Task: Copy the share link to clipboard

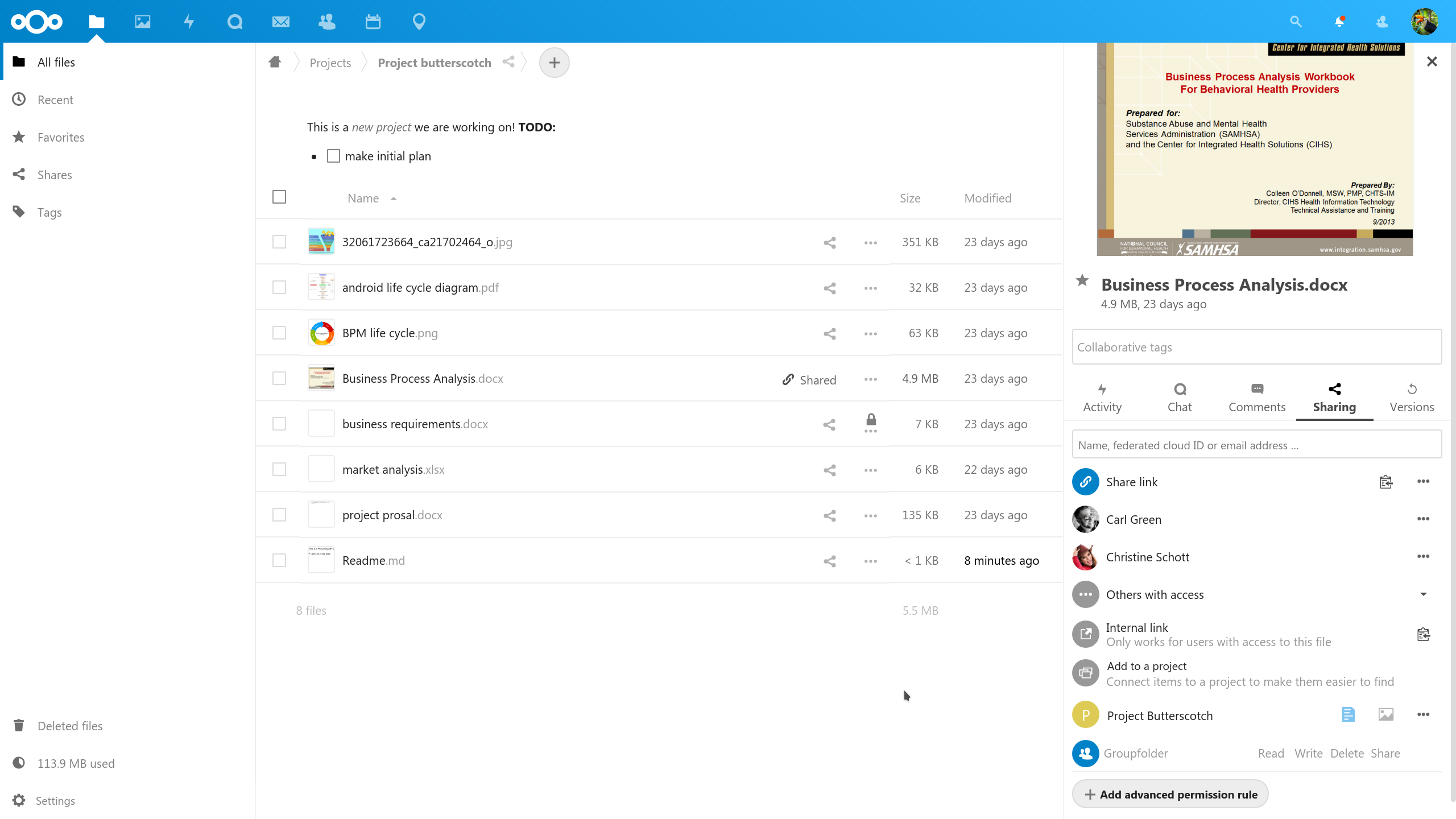Action: (1386, 482)
